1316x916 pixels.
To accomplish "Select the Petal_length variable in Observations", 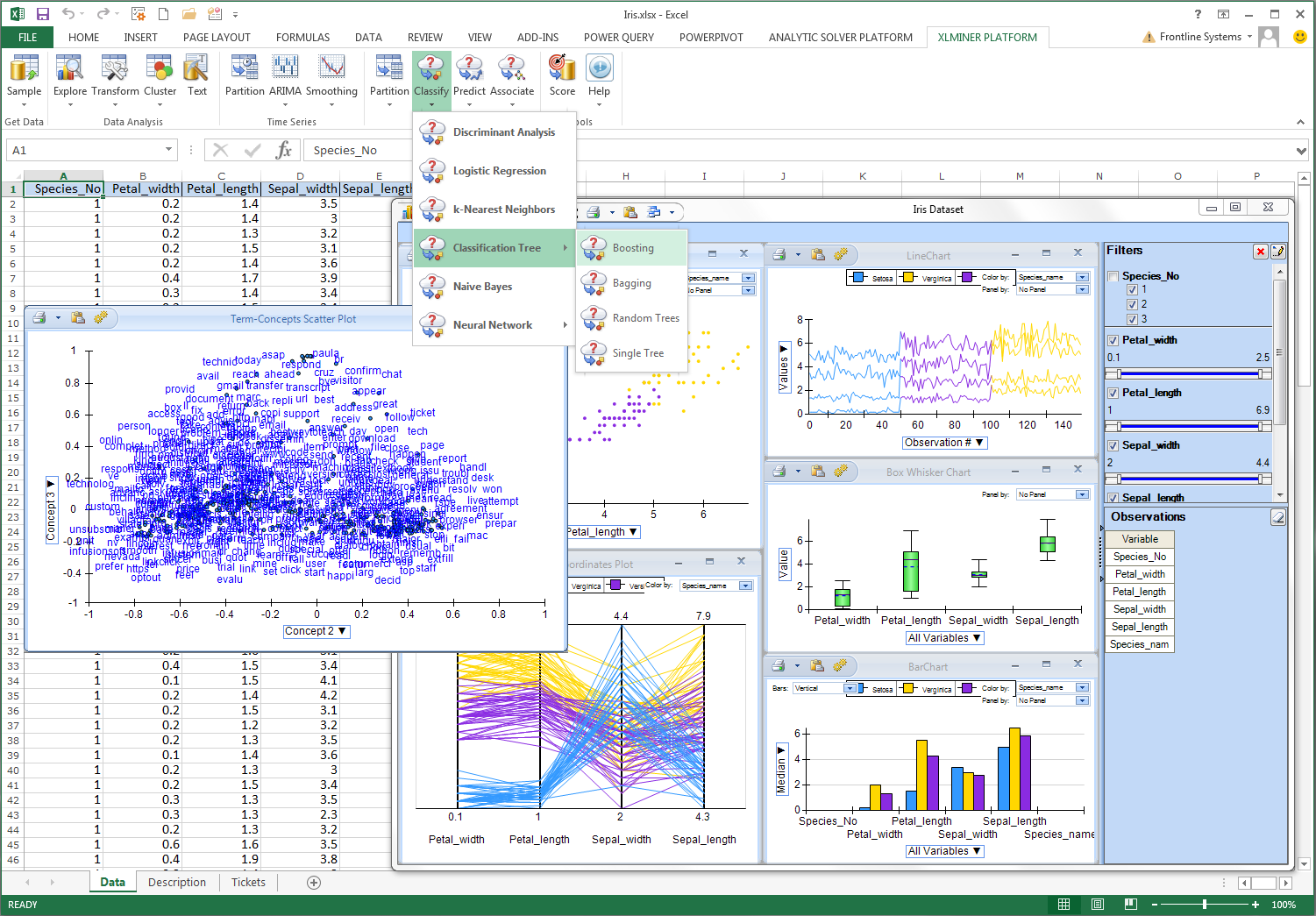I will 1139,592.
